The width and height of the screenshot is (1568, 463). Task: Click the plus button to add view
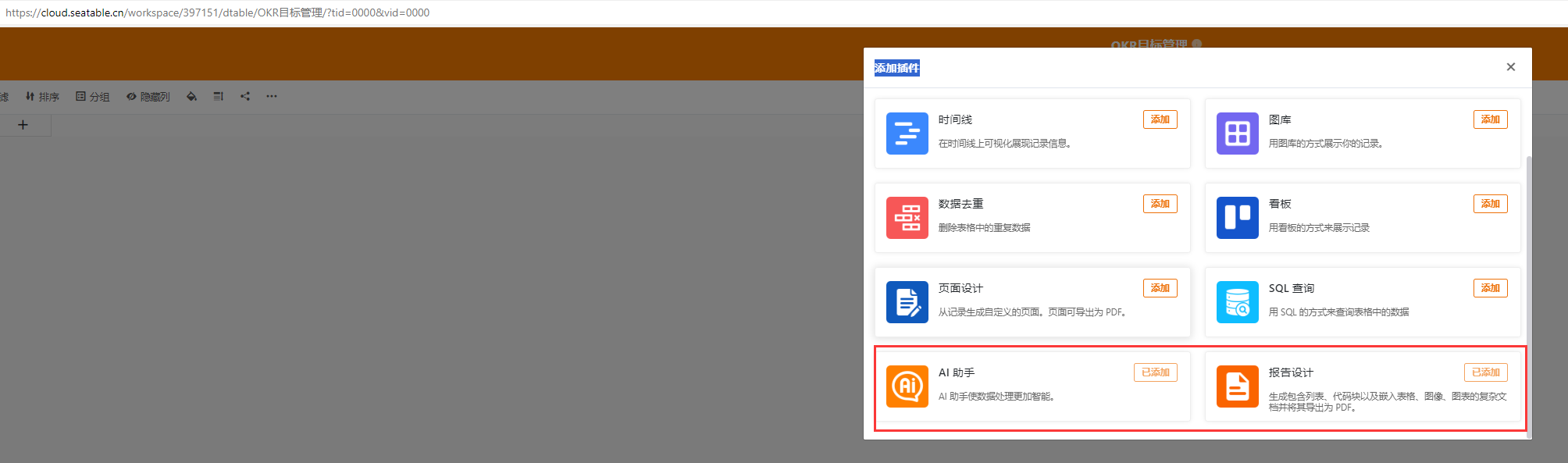coord(23,125)
